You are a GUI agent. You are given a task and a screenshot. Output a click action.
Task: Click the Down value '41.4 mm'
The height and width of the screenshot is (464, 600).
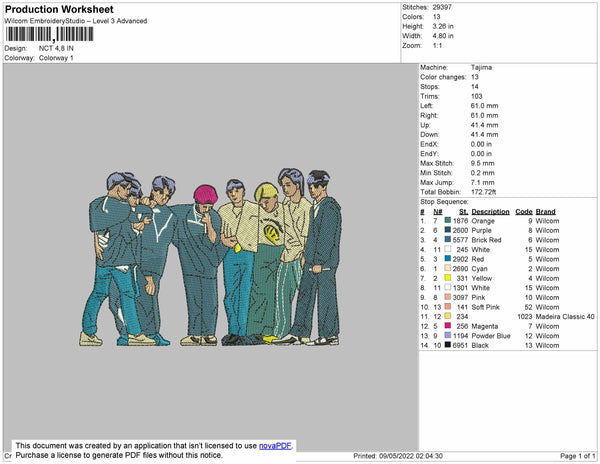pyautogui.click(x=484, y=135)
